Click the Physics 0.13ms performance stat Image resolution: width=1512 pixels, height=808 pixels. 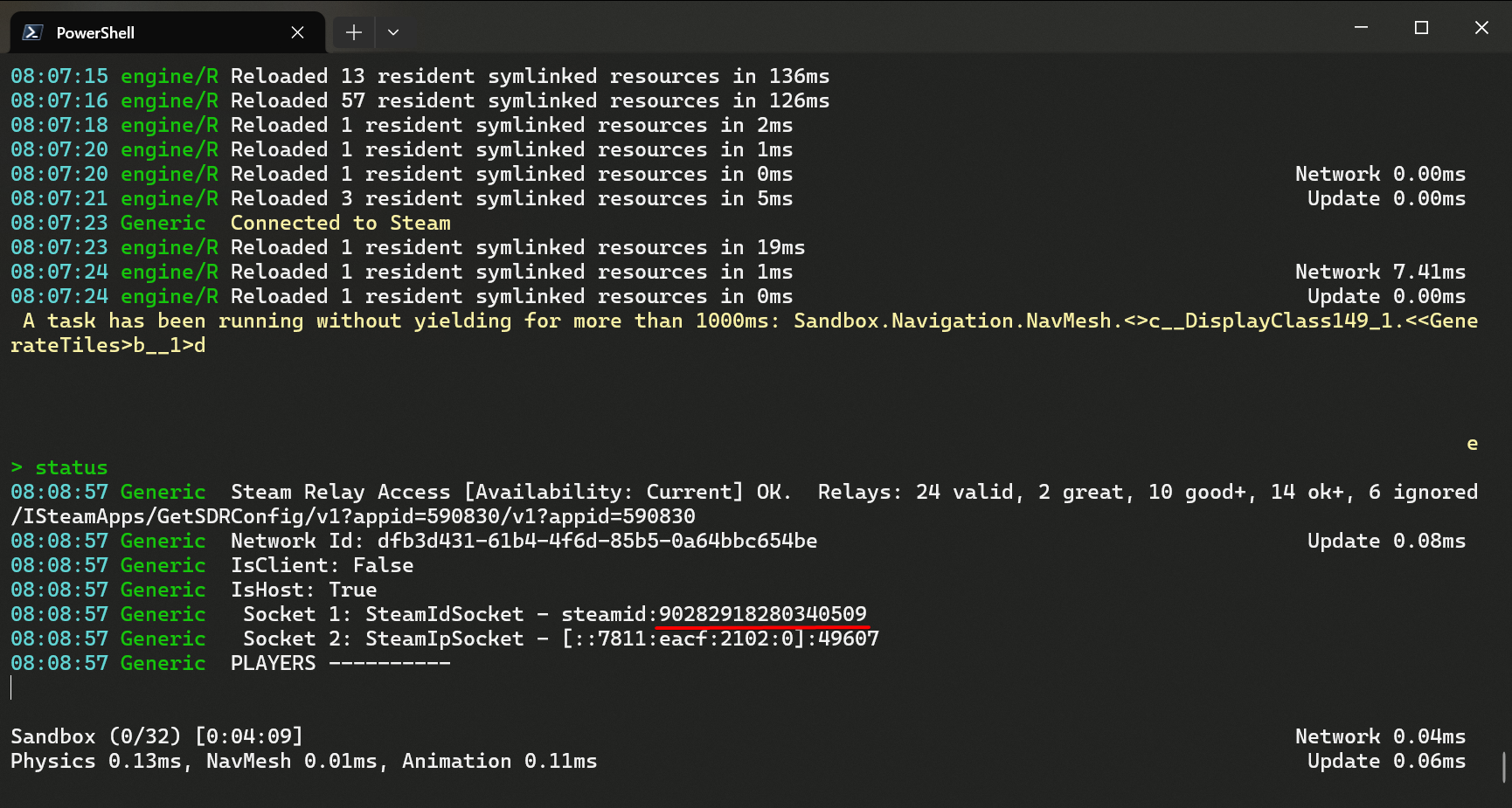click(x=96, y=761)
